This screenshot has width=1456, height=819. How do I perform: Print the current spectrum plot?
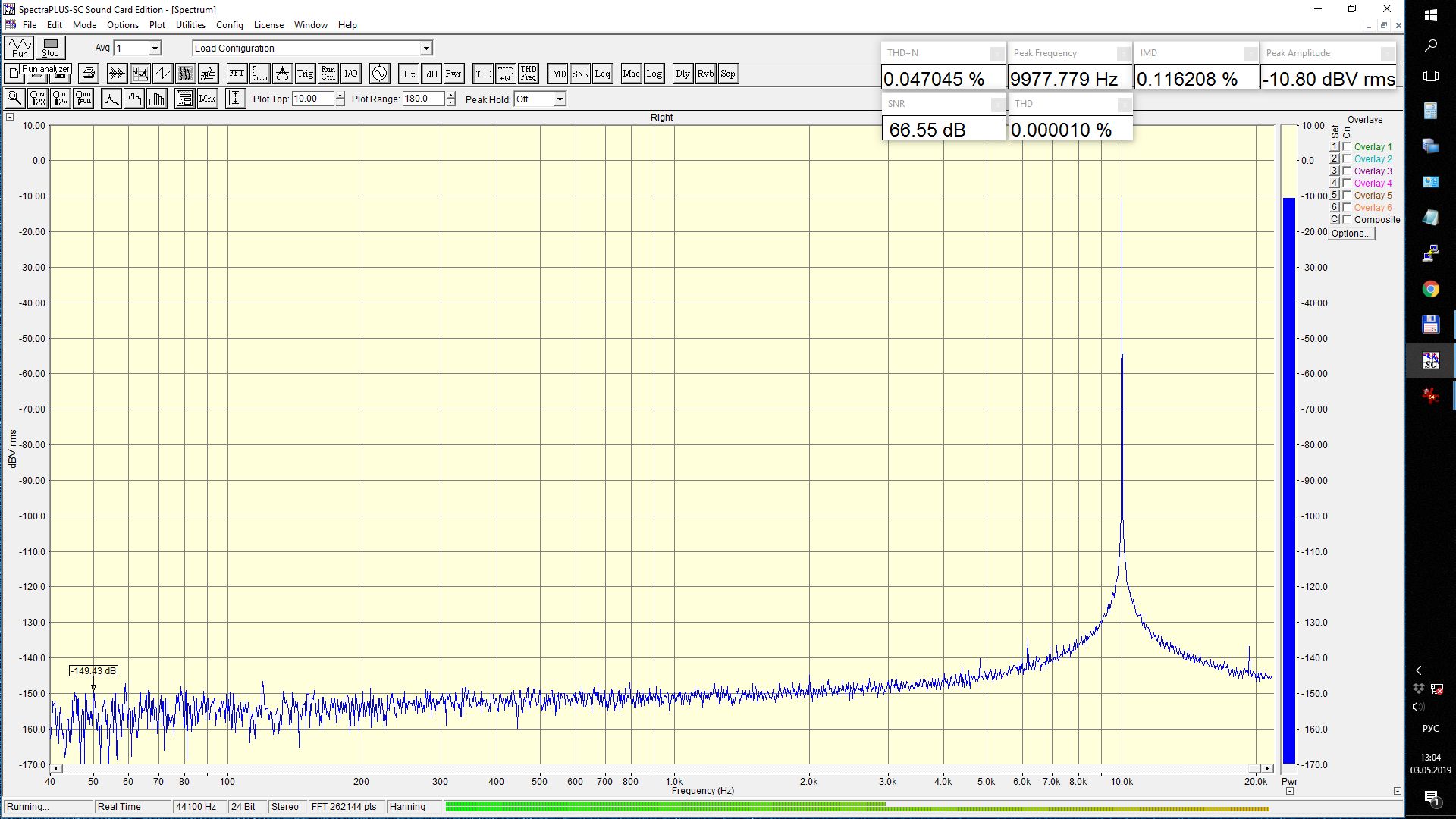click(89, 74)
